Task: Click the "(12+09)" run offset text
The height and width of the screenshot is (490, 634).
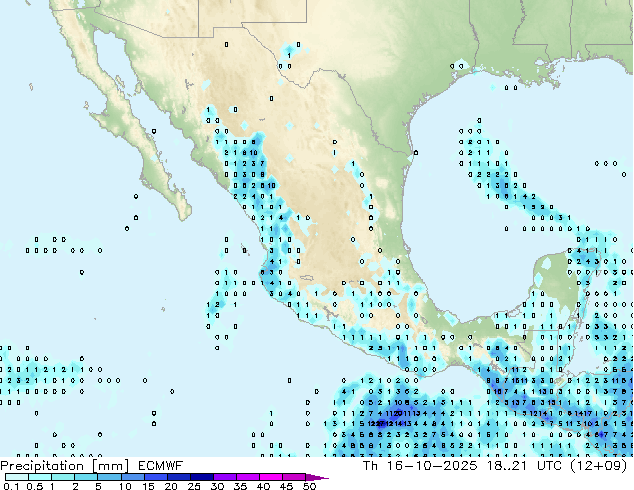Action: [598, 466]
